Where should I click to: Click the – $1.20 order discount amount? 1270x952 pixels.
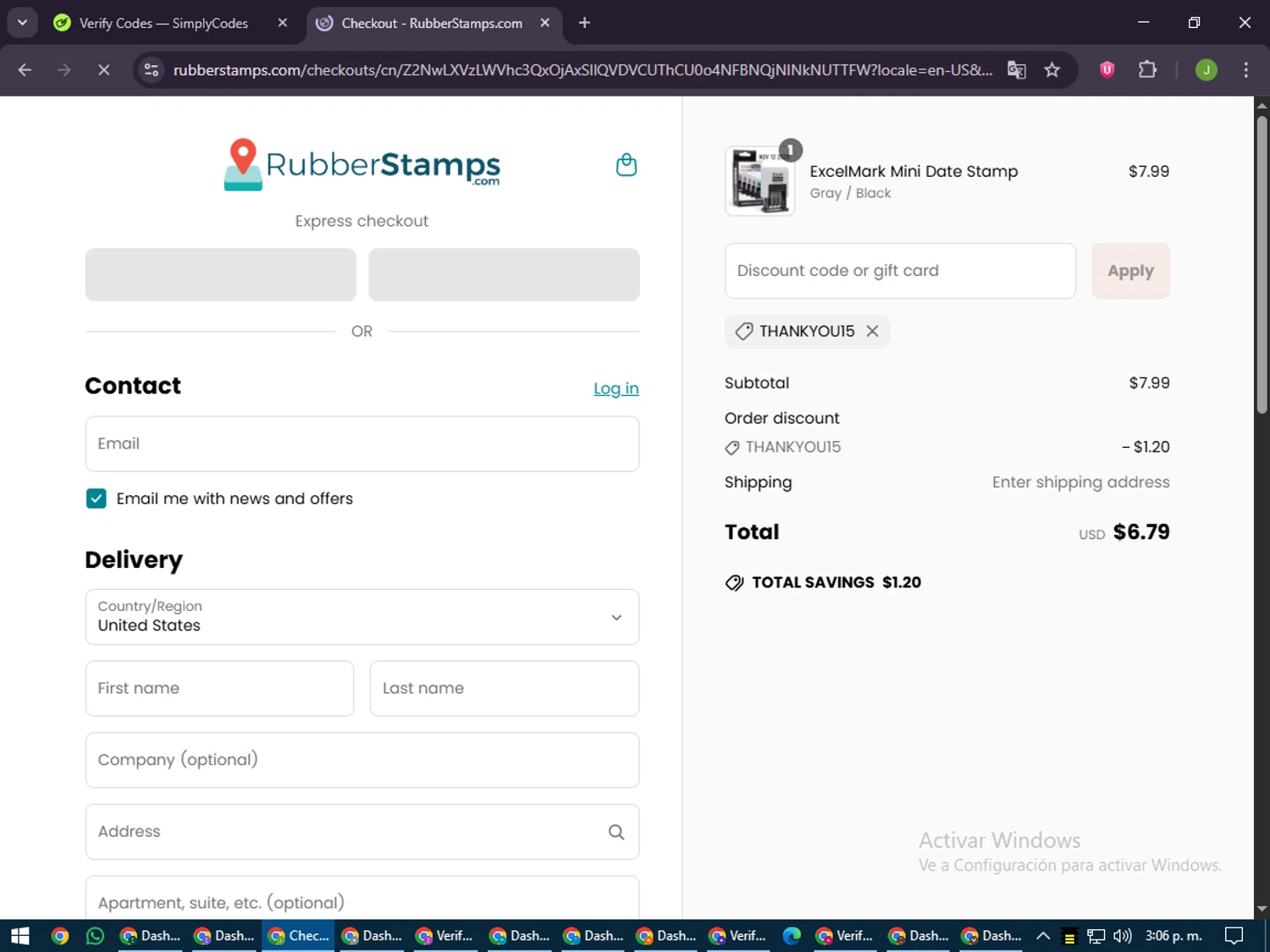pos(1146,447)
